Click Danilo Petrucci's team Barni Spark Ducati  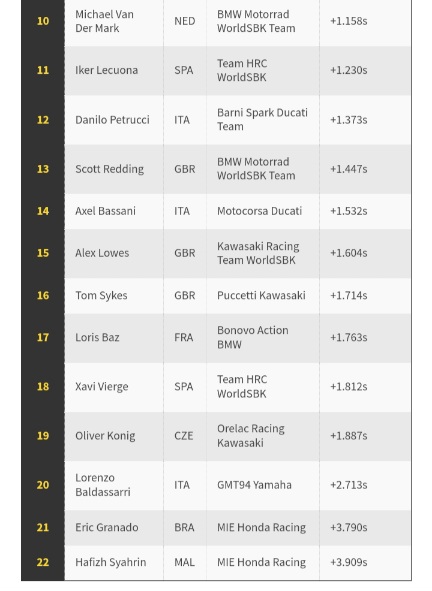(x=262, y=119)
